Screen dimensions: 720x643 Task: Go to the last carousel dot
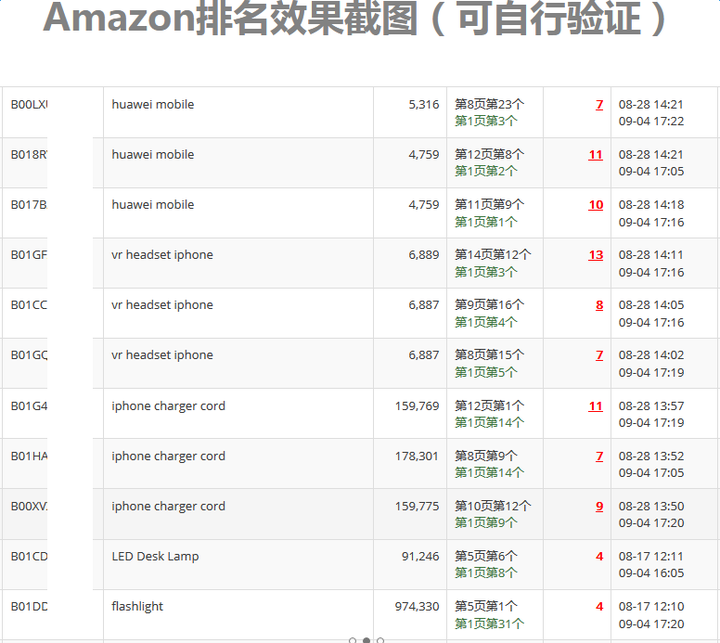pyautogui.click(x=380, y=640)
